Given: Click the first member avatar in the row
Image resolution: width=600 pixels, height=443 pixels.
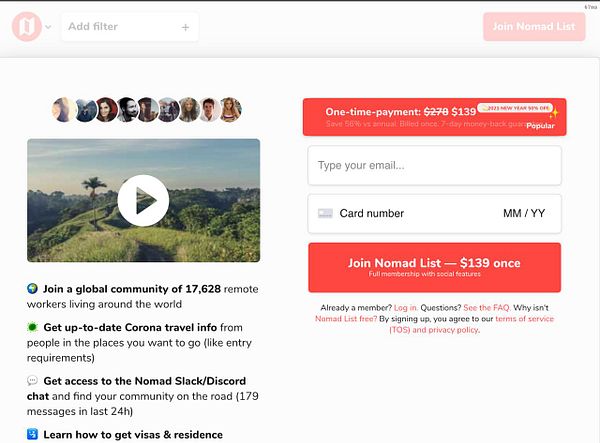Looking at the screenshot, I should pyautogui.click(x=64, y=109).
